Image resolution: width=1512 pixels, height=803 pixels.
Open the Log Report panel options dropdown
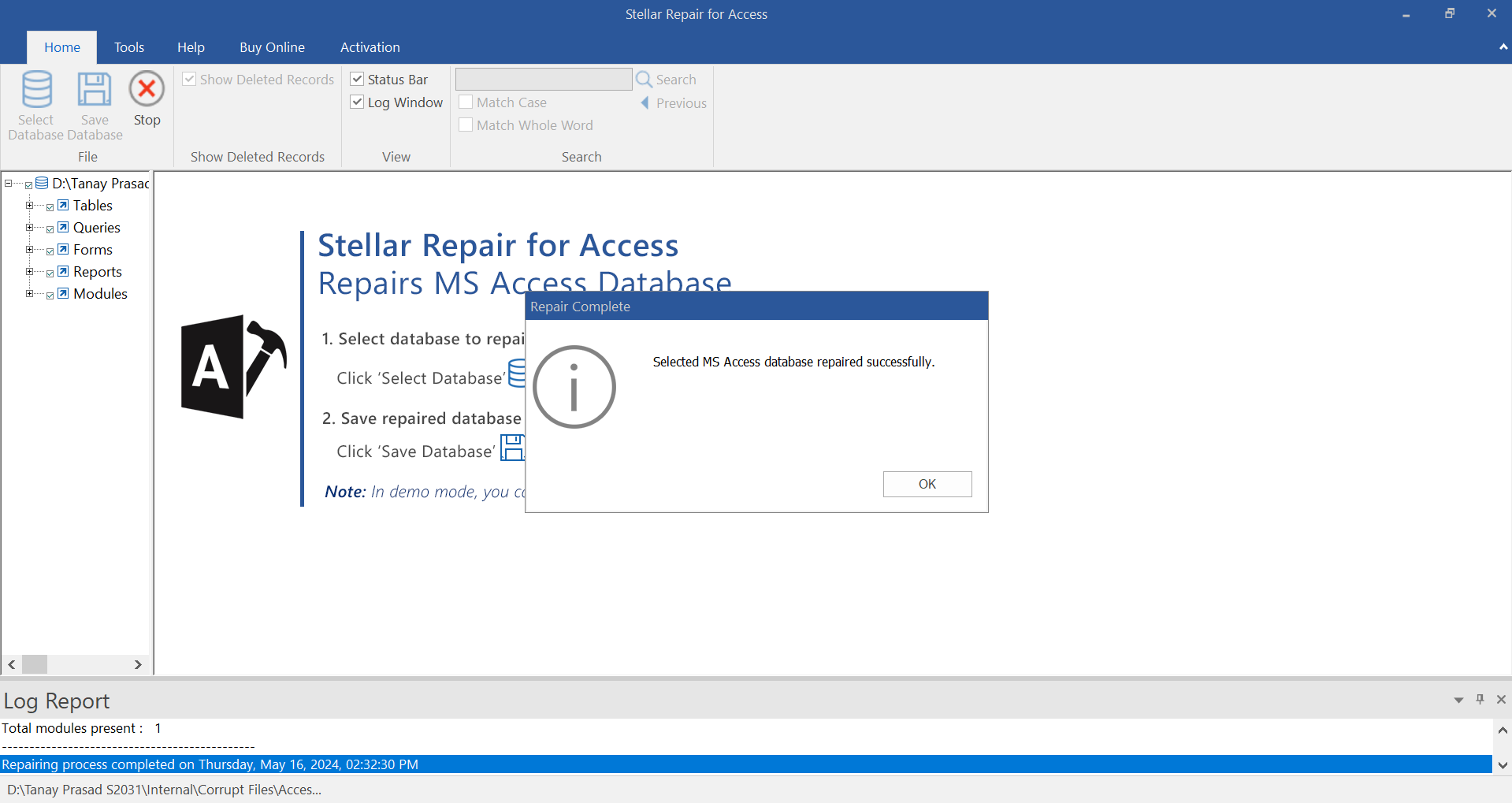pos(1458,700)
